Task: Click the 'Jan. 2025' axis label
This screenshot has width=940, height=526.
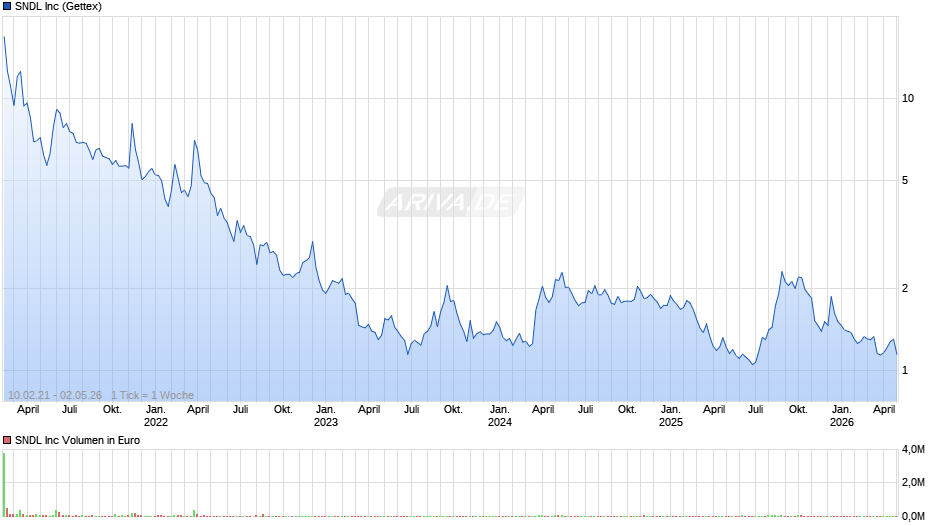Action: click(670, 416)
